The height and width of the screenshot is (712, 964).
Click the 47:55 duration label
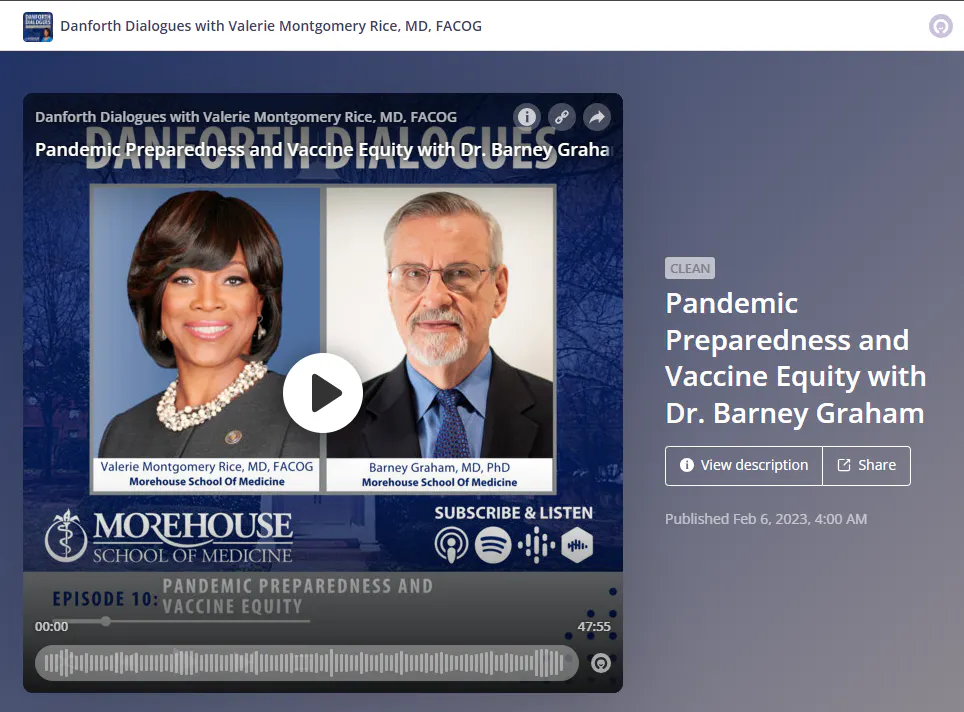(594, 627)
